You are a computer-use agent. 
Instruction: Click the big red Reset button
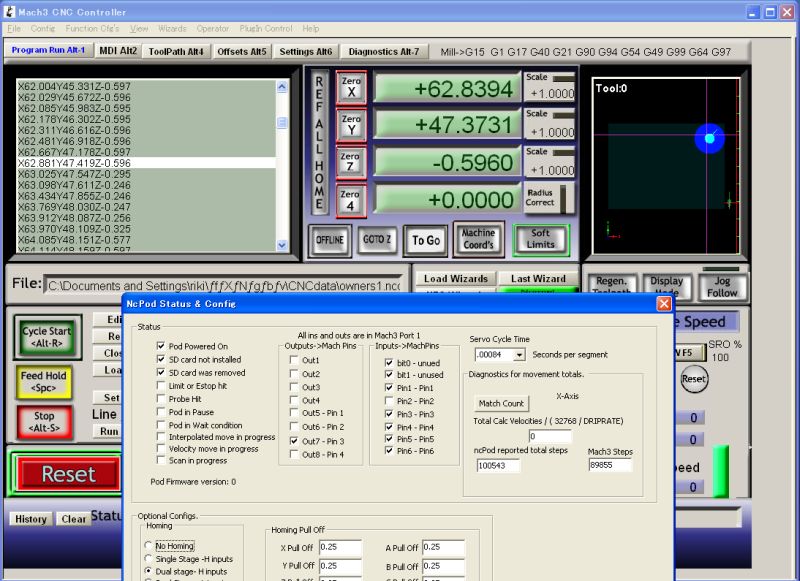pyautogui.click(x=68, y=474)
